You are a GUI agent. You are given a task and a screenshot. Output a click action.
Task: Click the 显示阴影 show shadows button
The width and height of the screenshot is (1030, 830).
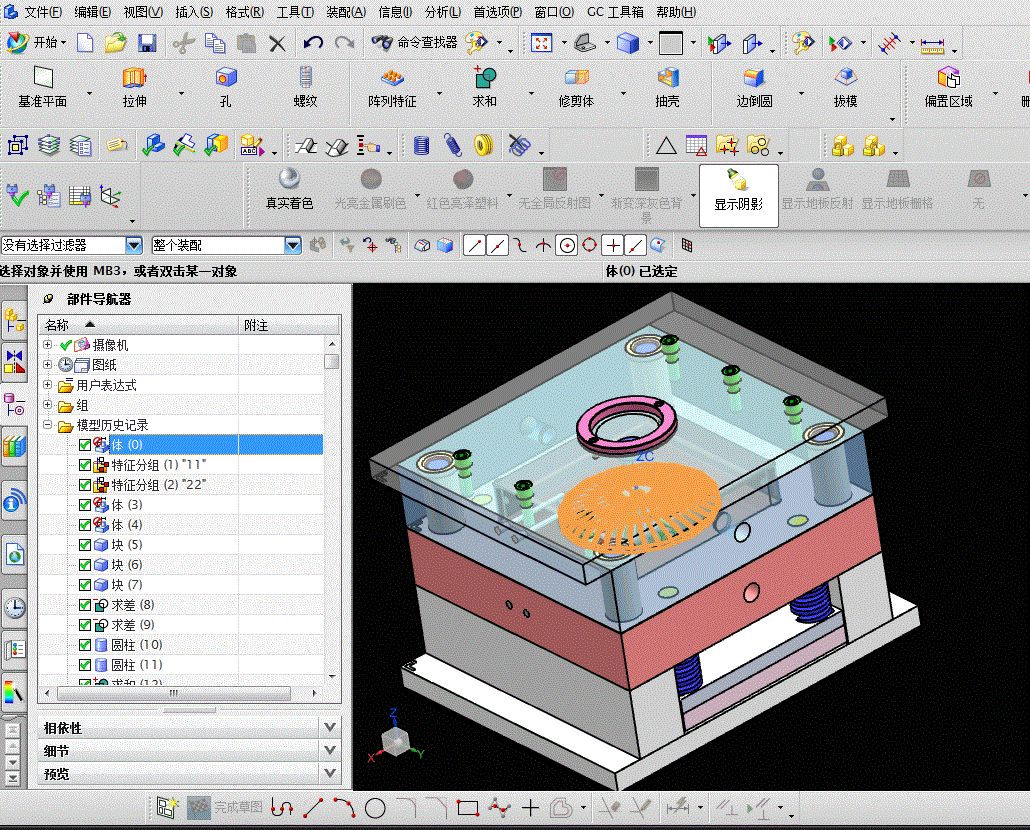[739, 196]
